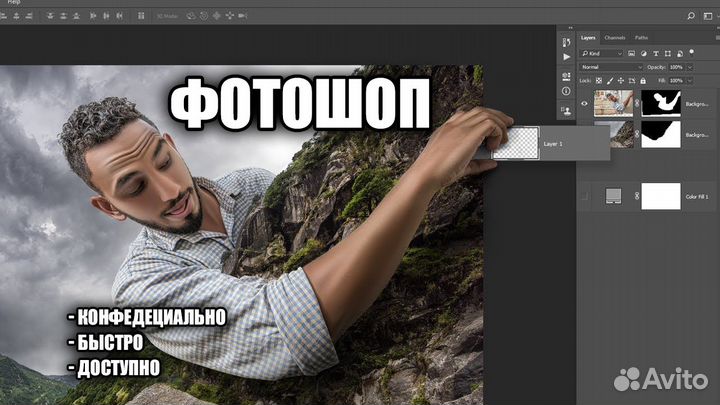The height and width of the screenshot is (405, 720).
Task: Click distribute left edges icon
Action: [93, 16]
